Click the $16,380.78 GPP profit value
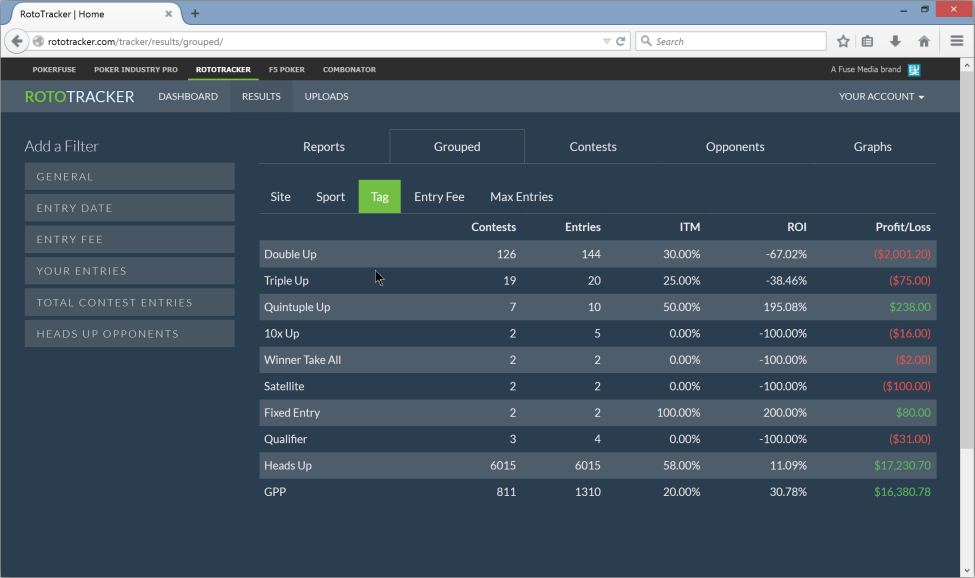Viewport: 975px width, 578px height. click(902, 492)
